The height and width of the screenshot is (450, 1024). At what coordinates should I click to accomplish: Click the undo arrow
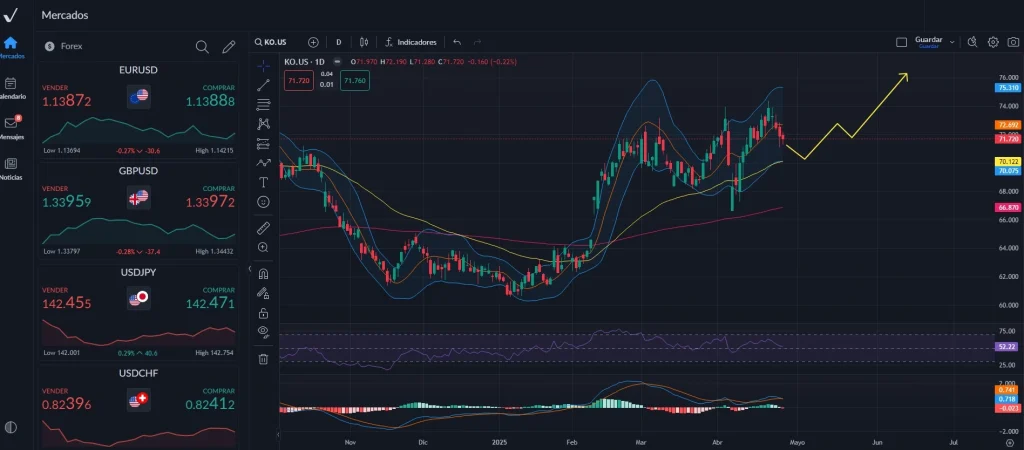(x=457, y=42)
